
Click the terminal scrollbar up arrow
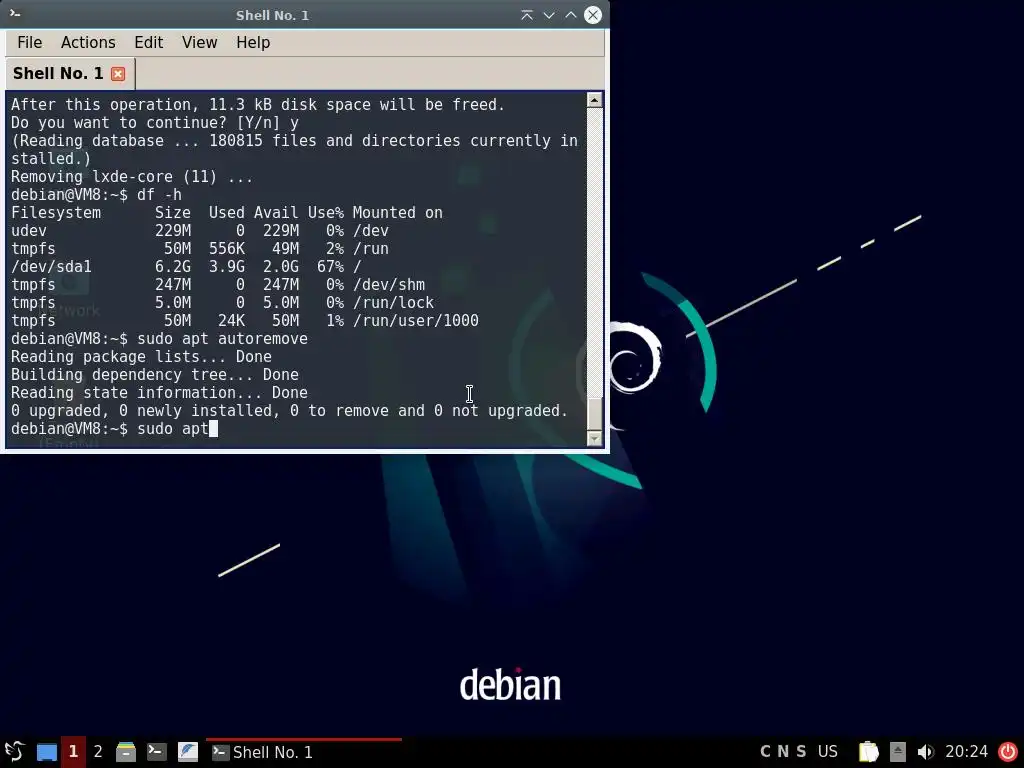594,100
